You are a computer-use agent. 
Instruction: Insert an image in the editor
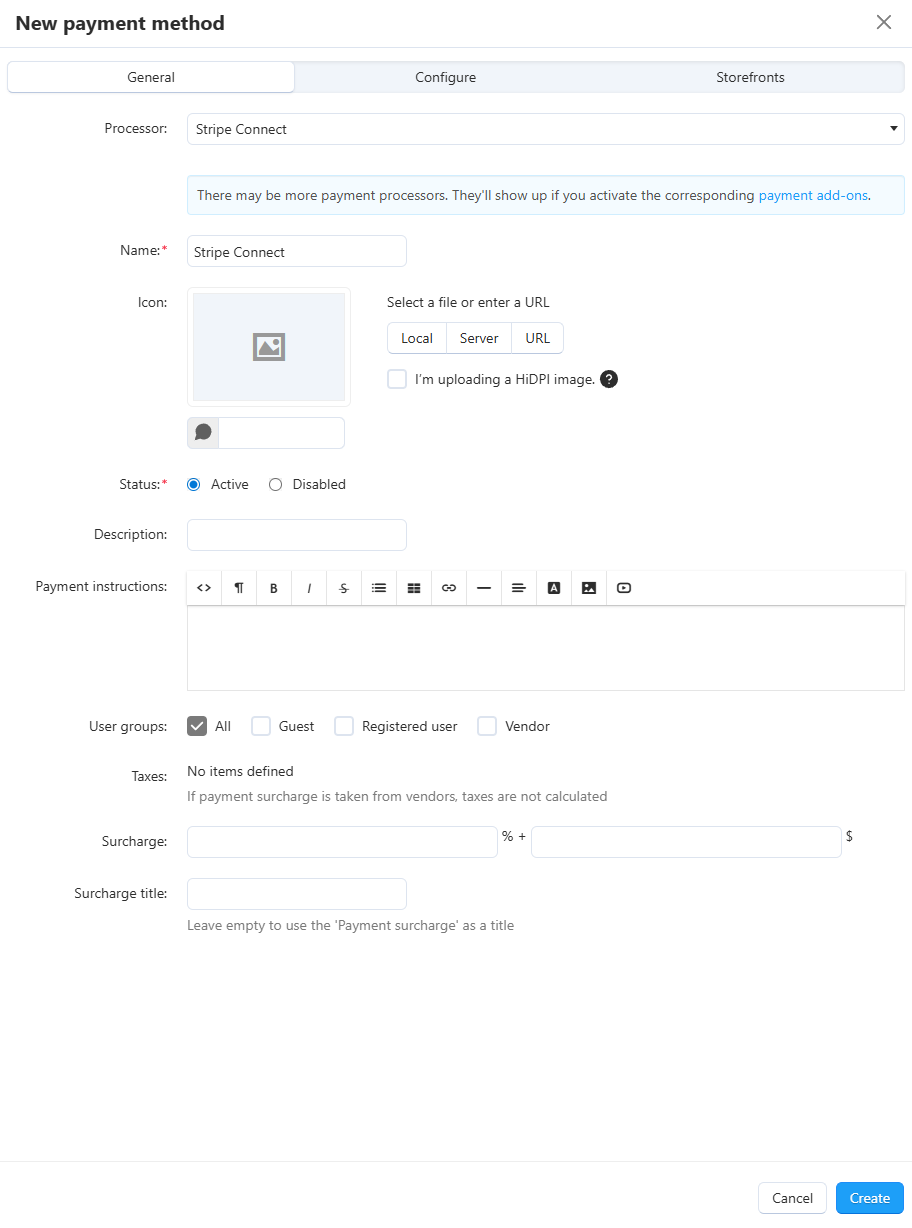589,588
